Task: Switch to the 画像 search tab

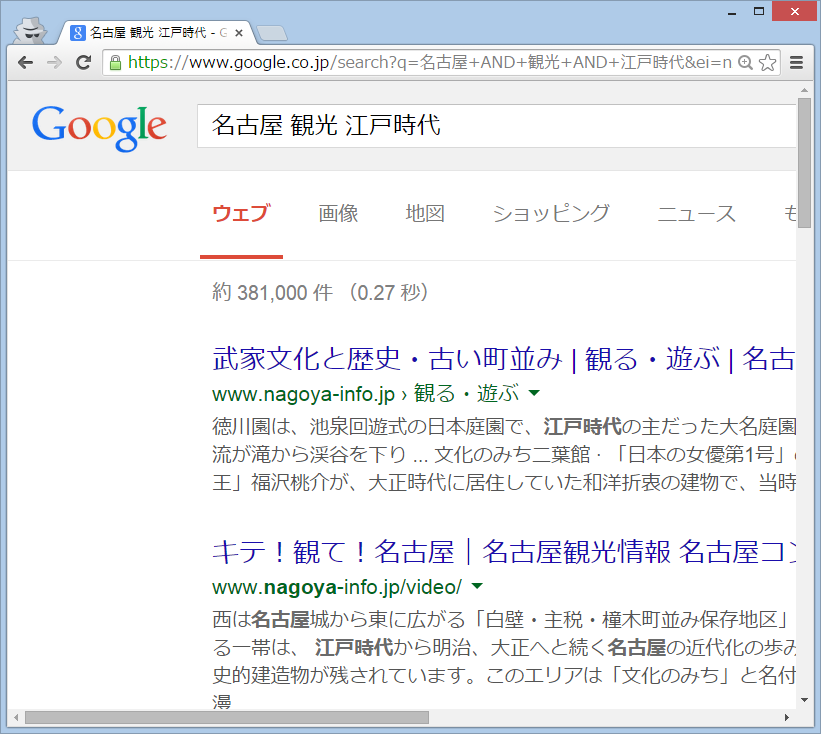Action: click(x=338, y=213)
